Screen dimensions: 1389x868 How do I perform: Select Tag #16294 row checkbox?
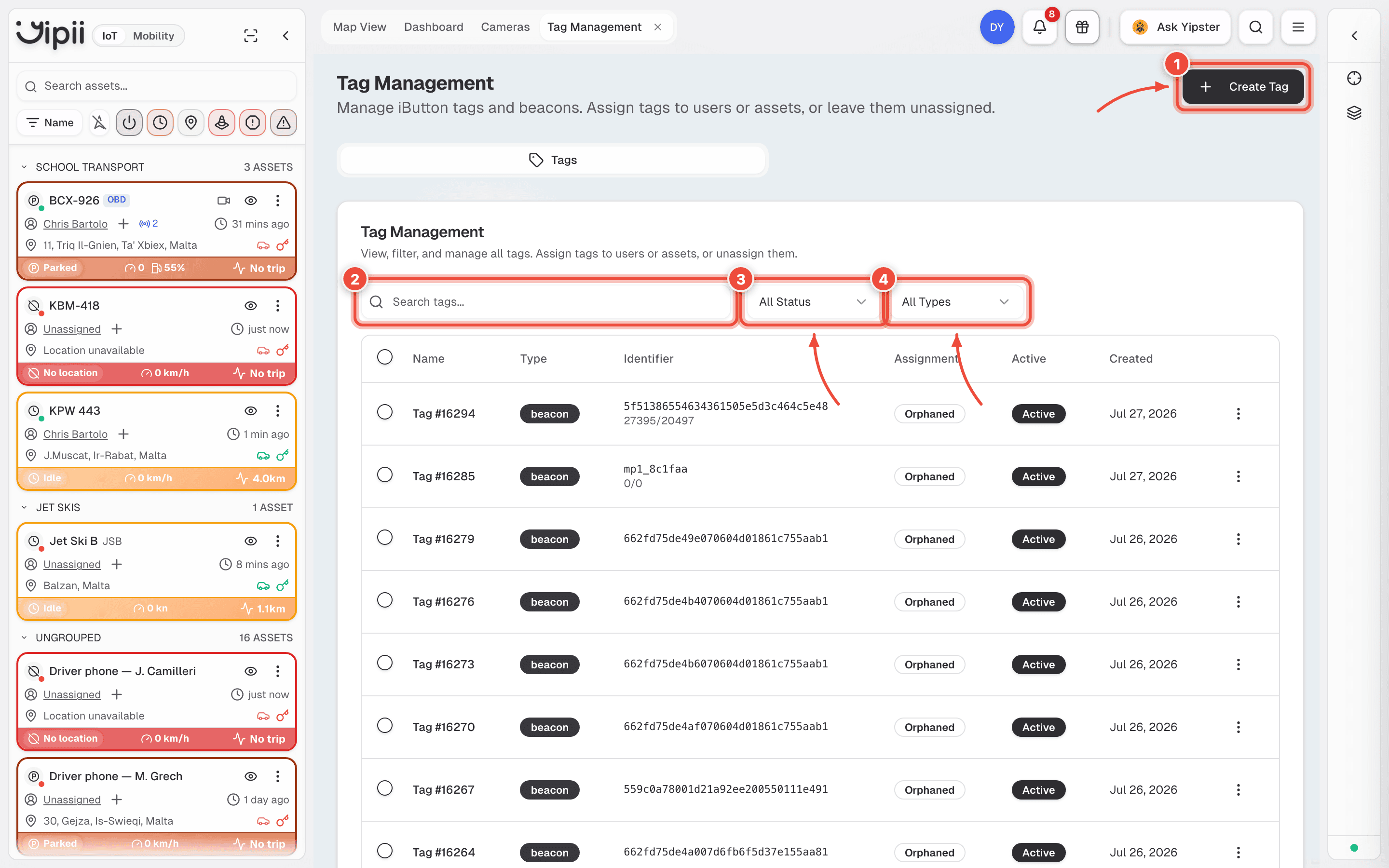coord(384,412)
